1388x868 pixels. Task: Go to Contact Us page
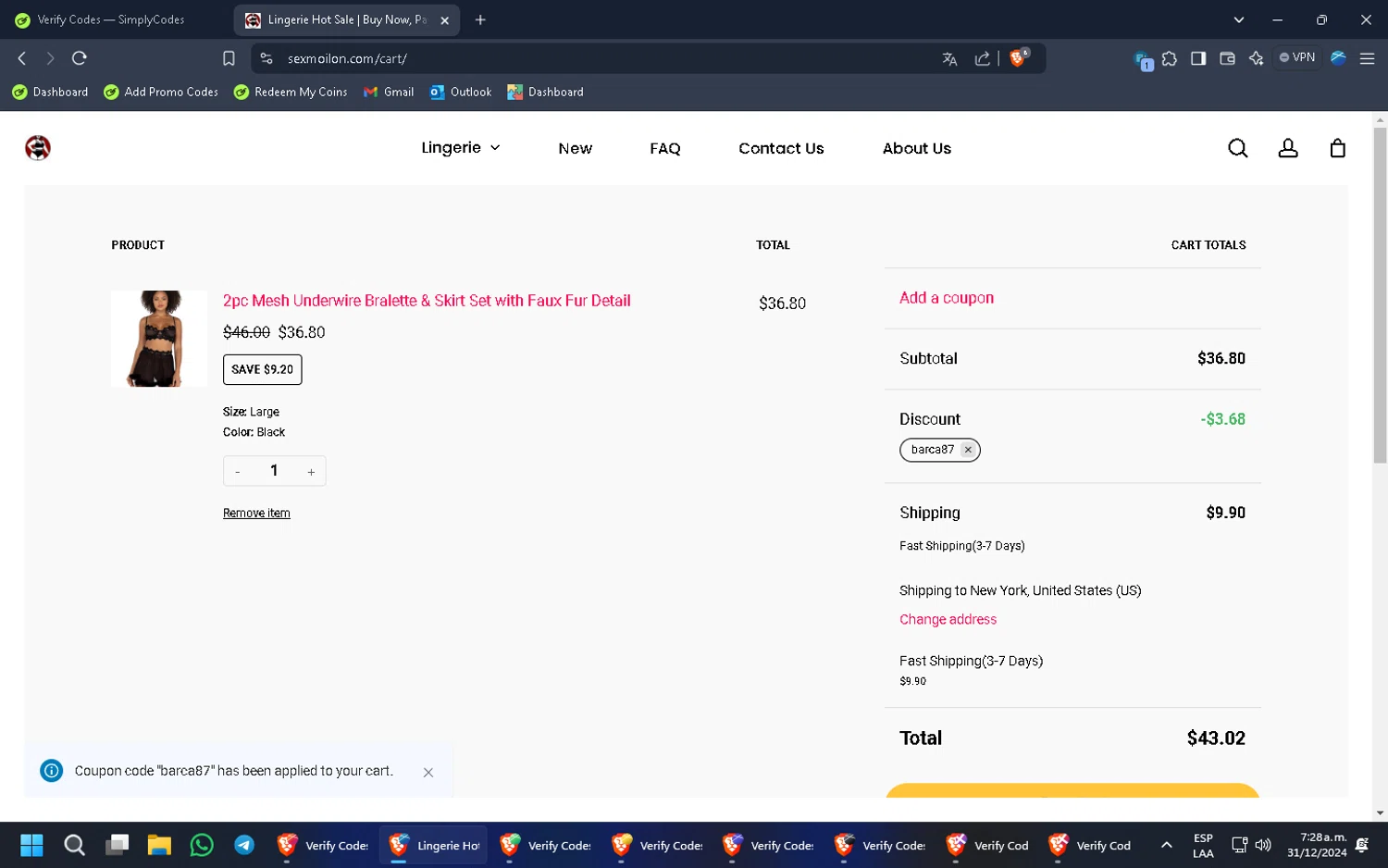coord(781,148)
